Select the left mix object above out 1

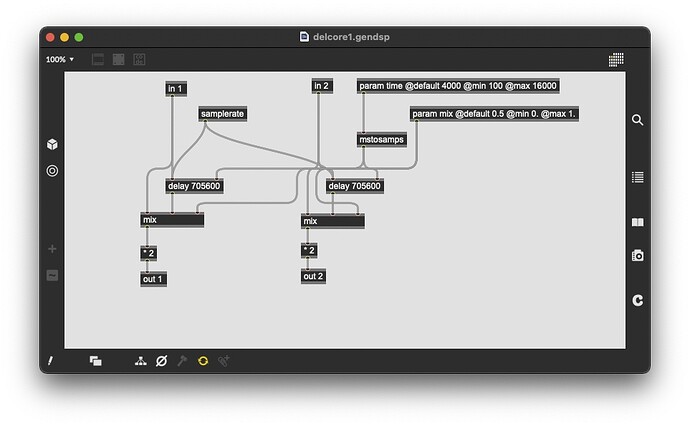coord(172,220)
